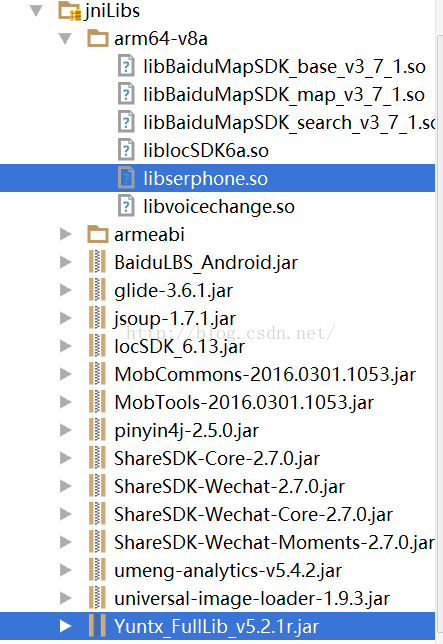Select MobTools-2016.0301.1053.jar label
Viewport: 443px width, 644px height.
coord(244,402)
